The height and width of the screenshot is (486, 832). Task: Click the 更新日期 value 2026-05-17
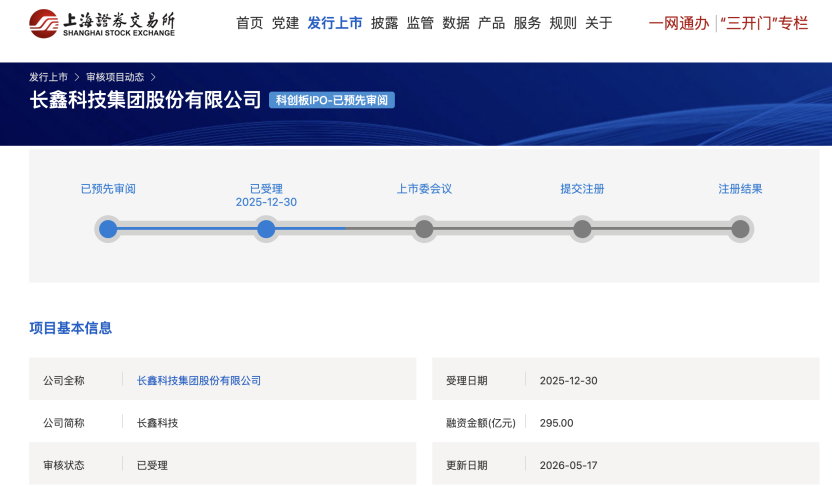(x=568, y=465)
